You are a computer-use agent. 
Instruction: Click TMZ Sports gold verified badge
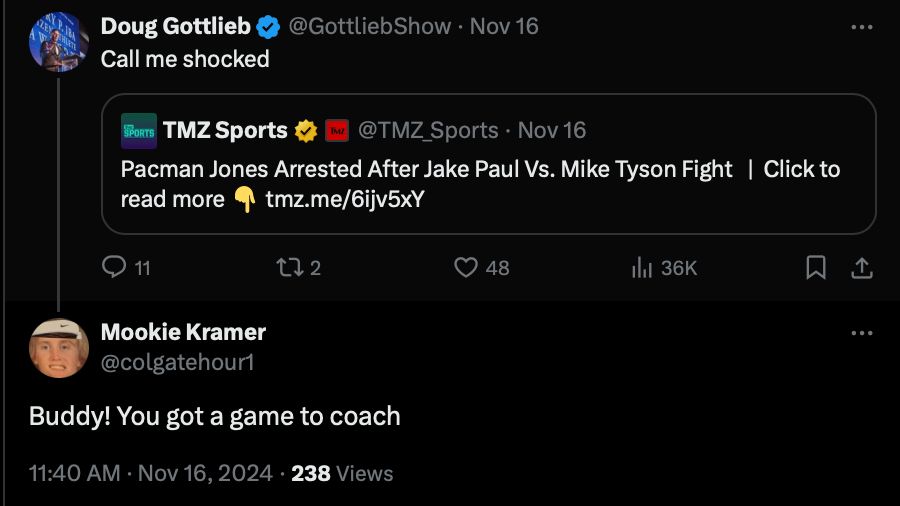[x=306, y=131]
